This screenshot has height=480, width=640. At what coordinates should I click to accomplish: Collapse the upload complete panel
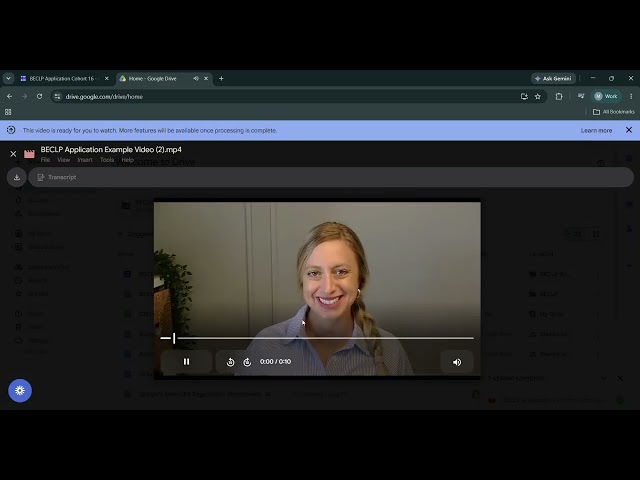pos(604,378)
